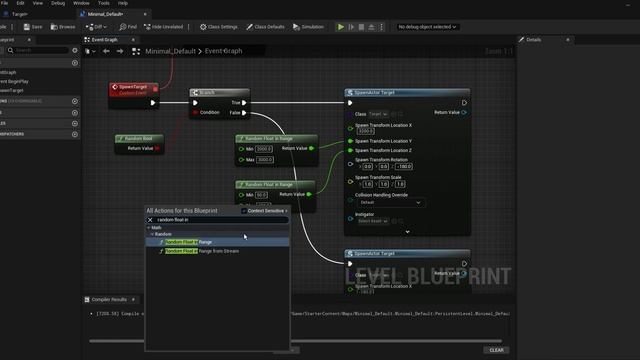The image size is (640, 360).
Task: Open play options three-dot menu
Action: tap(382, 27)
